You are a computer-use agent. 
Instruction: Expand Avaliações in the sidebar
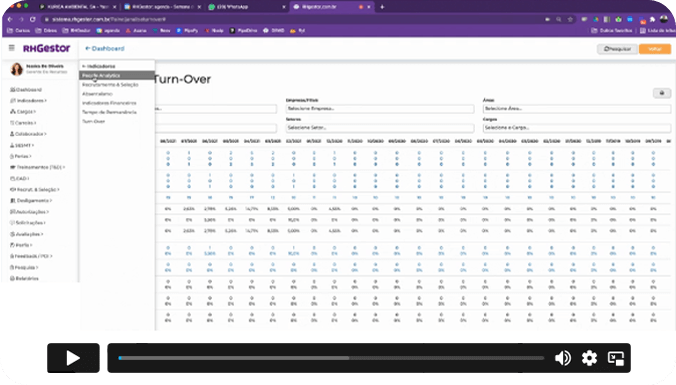(27, 234)
